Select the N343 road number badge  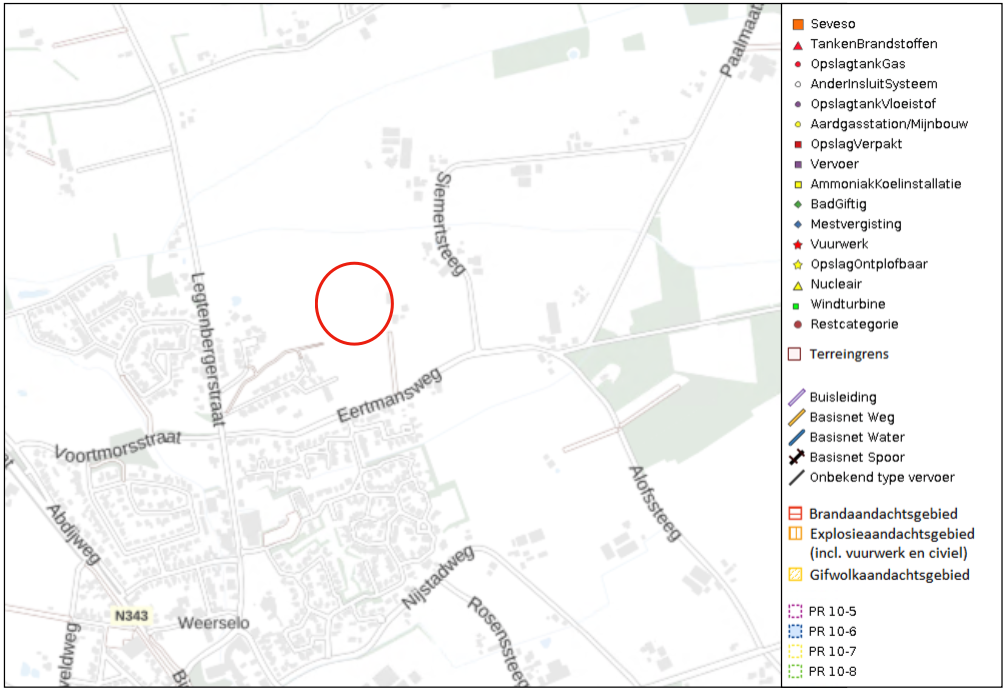pos(131,616)
